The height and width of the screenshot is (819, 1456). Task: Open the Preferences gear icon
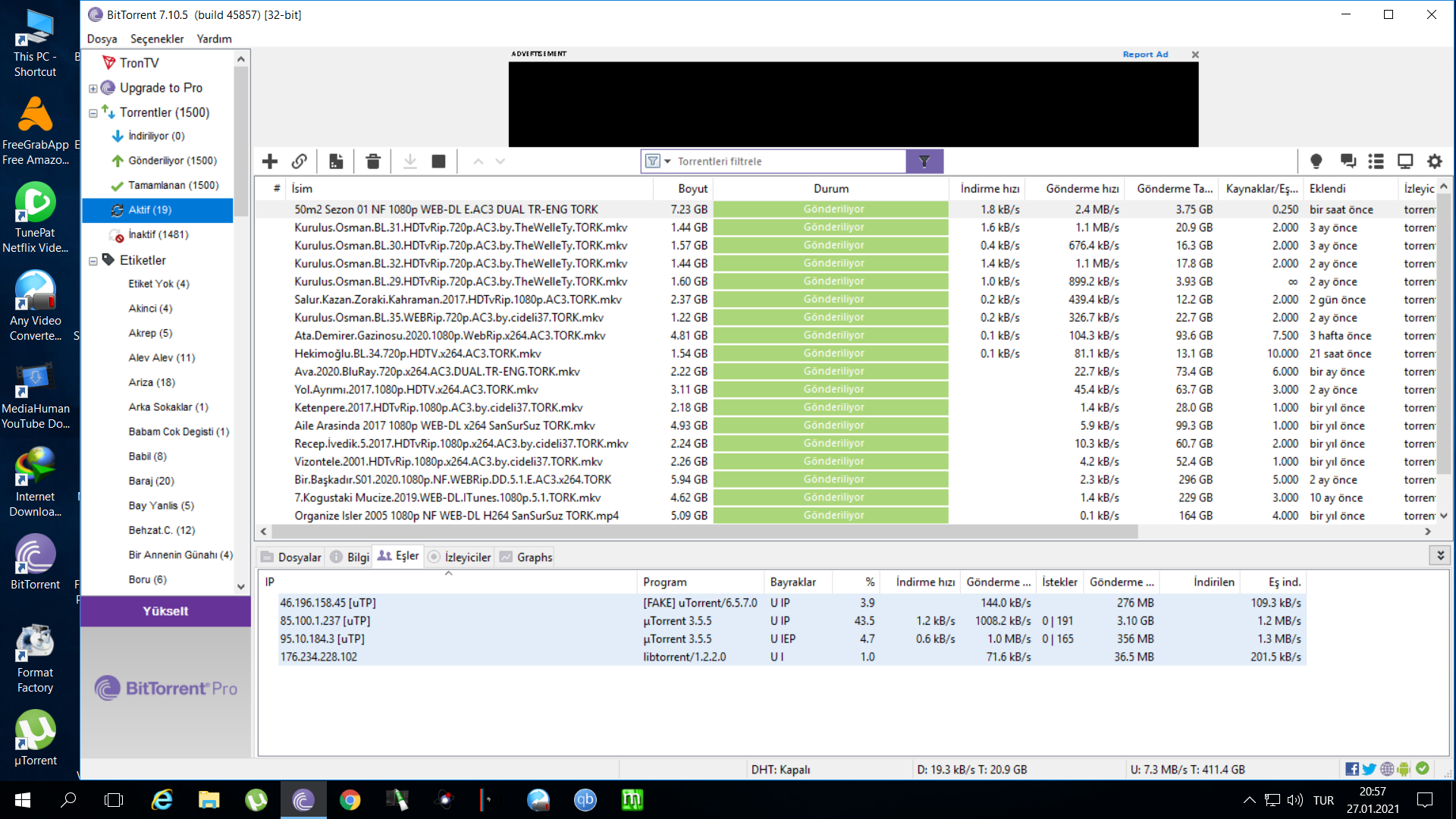1434,162
